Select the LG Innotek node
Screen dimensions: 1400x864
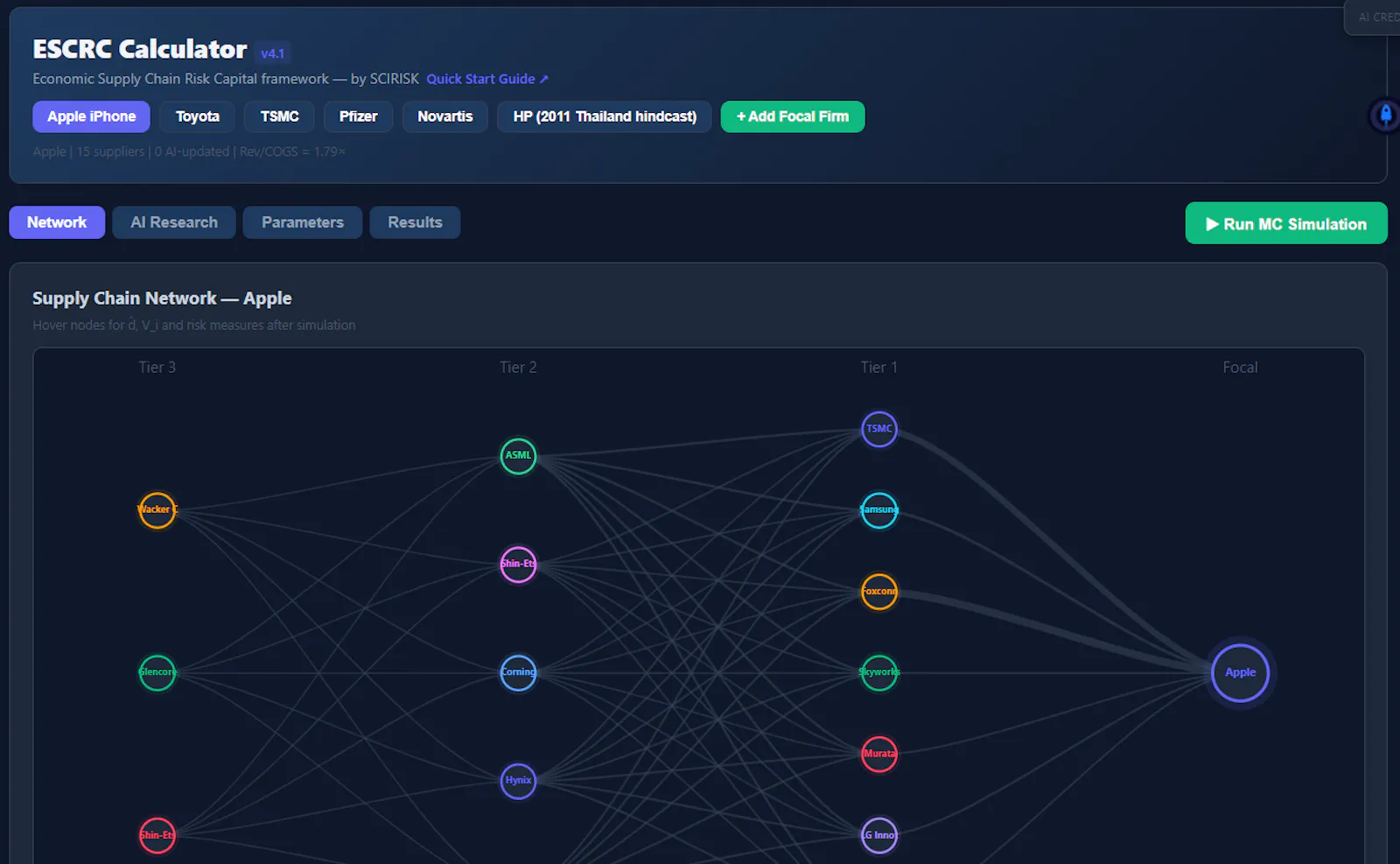[879, 835]
